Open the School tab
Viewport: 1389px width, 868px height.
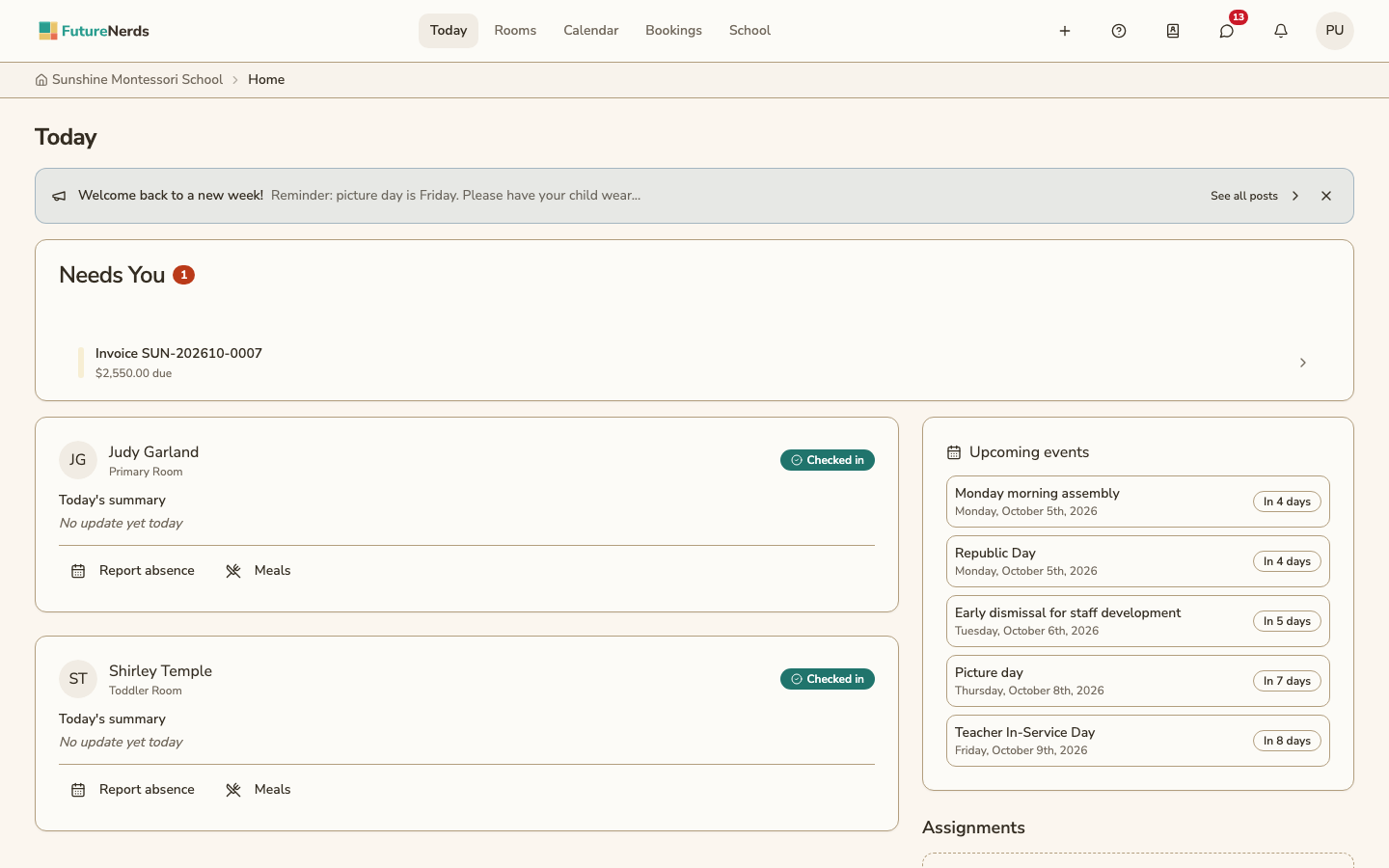click(x=749, y=31)
